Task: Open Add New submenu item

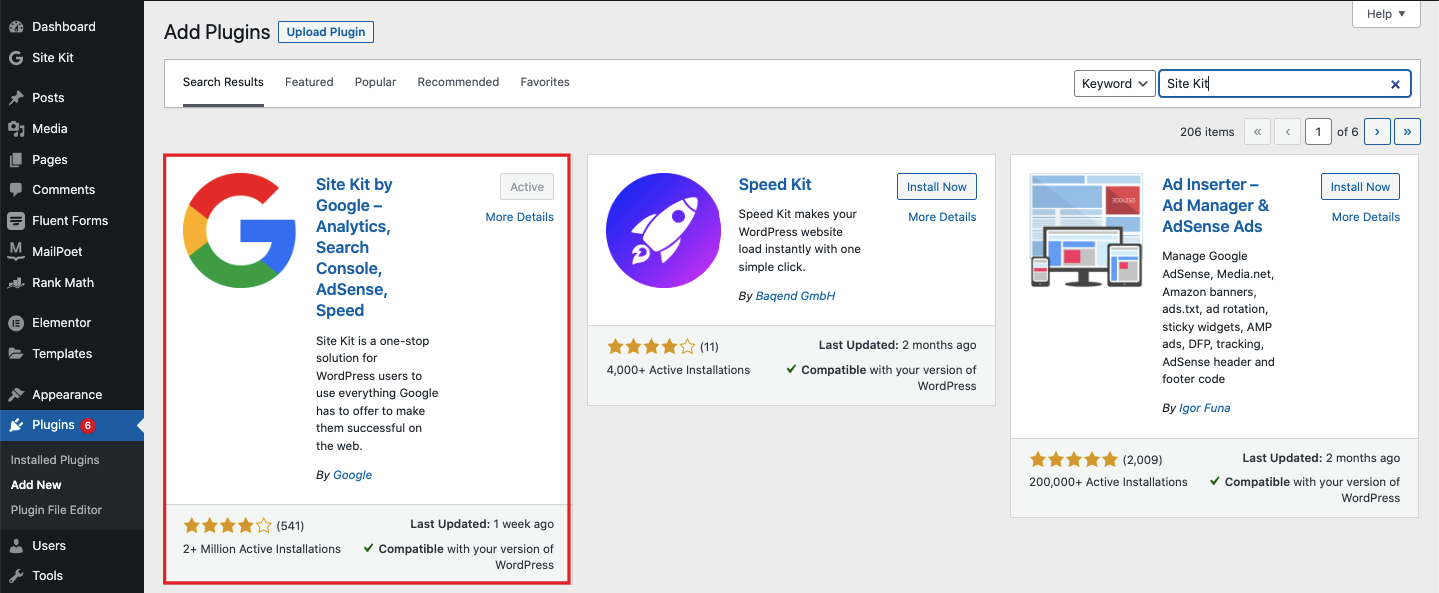Action: [36, 485]
